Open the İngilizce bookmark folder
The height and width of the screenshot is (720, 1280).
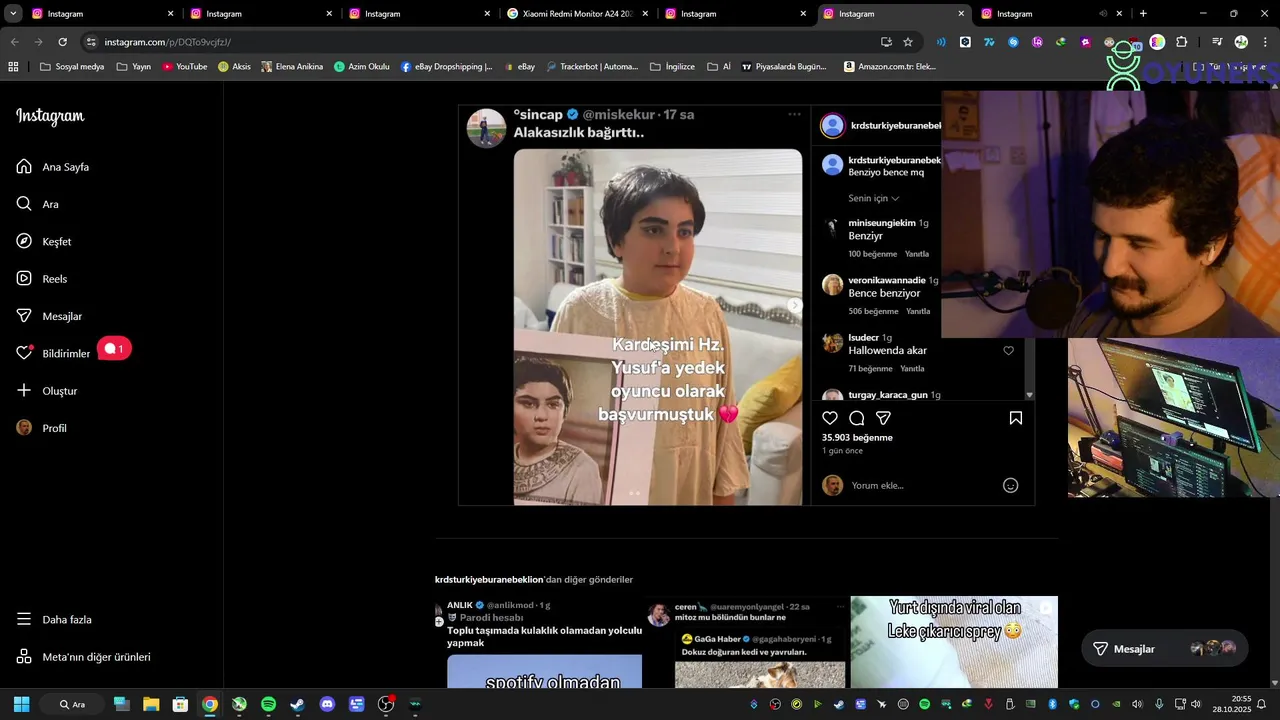[672, 67]
